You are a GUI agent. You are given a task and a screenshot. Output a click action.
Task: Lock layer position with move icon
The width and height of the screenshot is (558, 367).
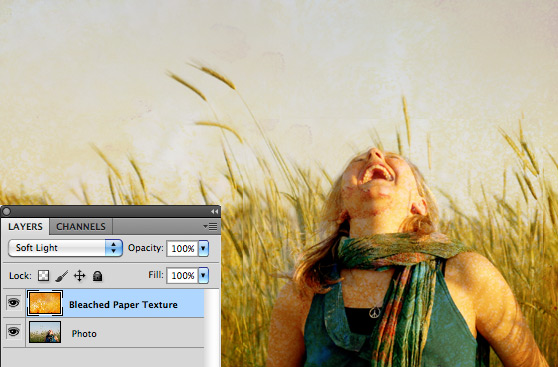point(79,276)
